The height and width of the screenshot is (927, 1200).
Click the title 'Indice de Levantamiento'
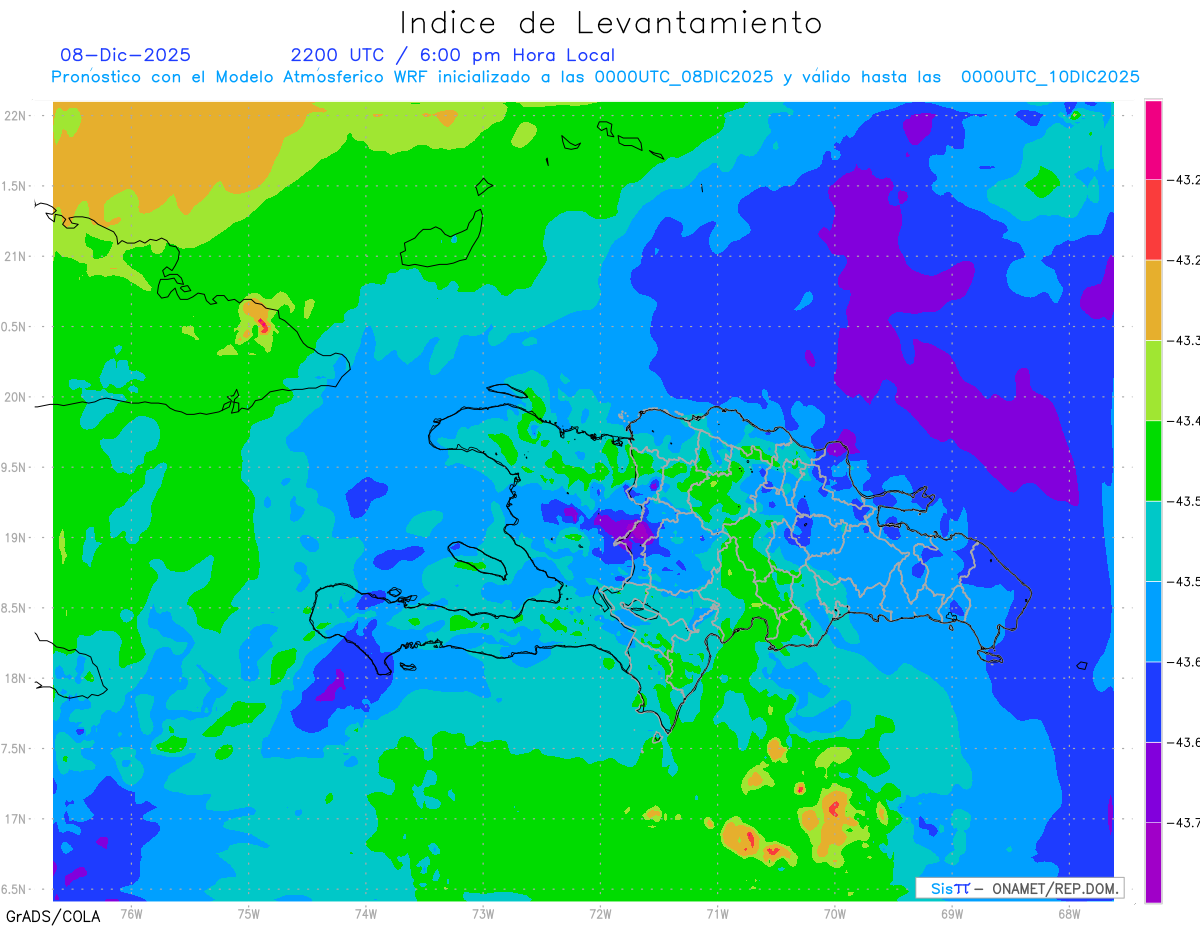(x=611, y=22)
